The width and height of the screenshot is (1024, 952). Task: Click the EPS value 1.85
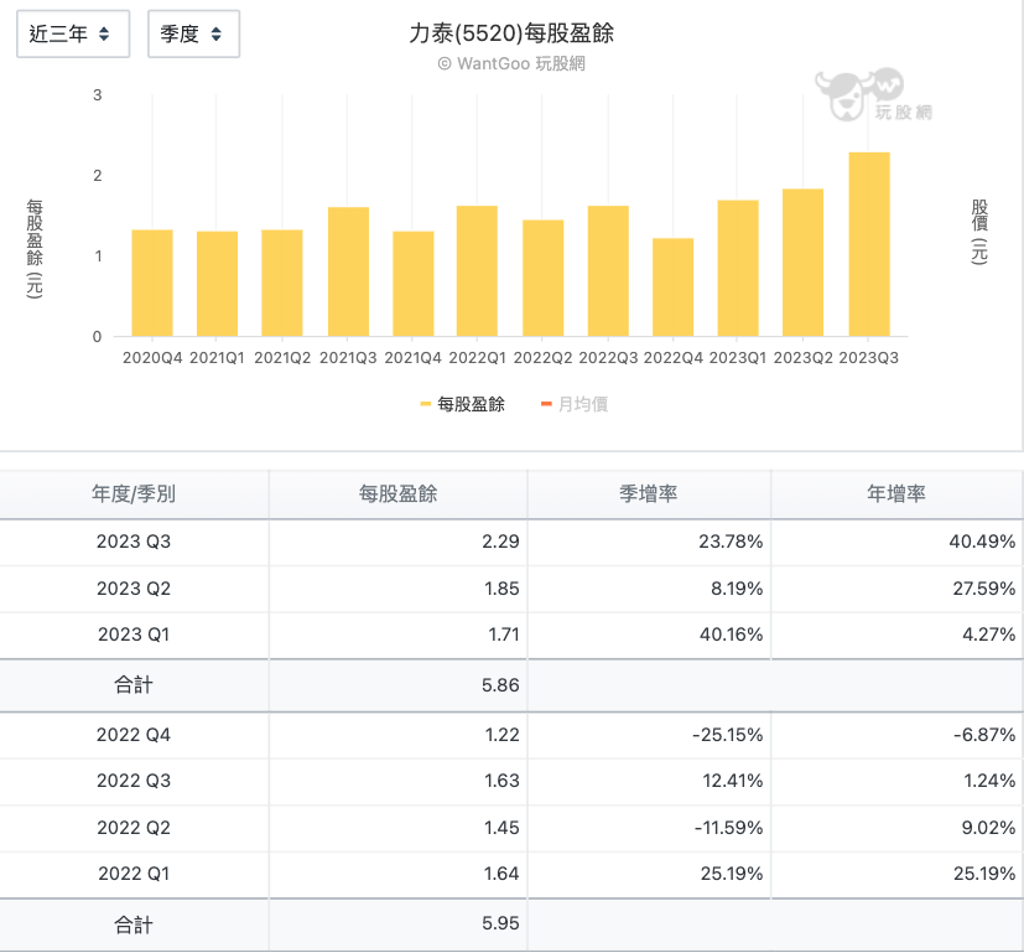pos(502,588)
